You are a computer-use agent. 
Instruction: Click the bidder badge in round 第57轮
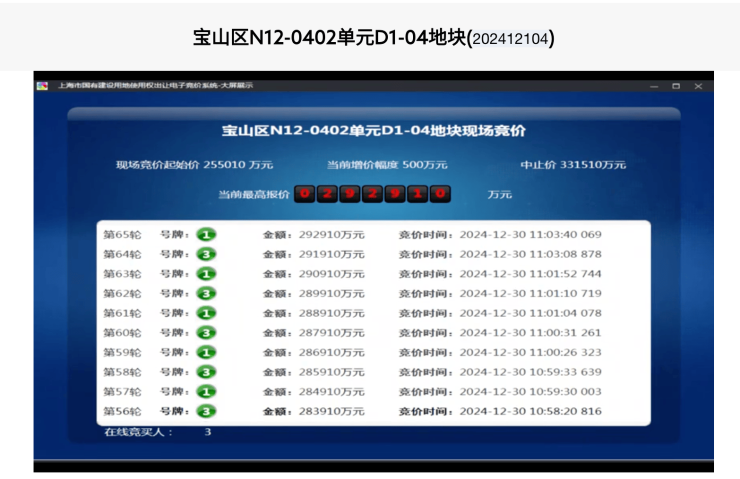(x=206, y=392)
